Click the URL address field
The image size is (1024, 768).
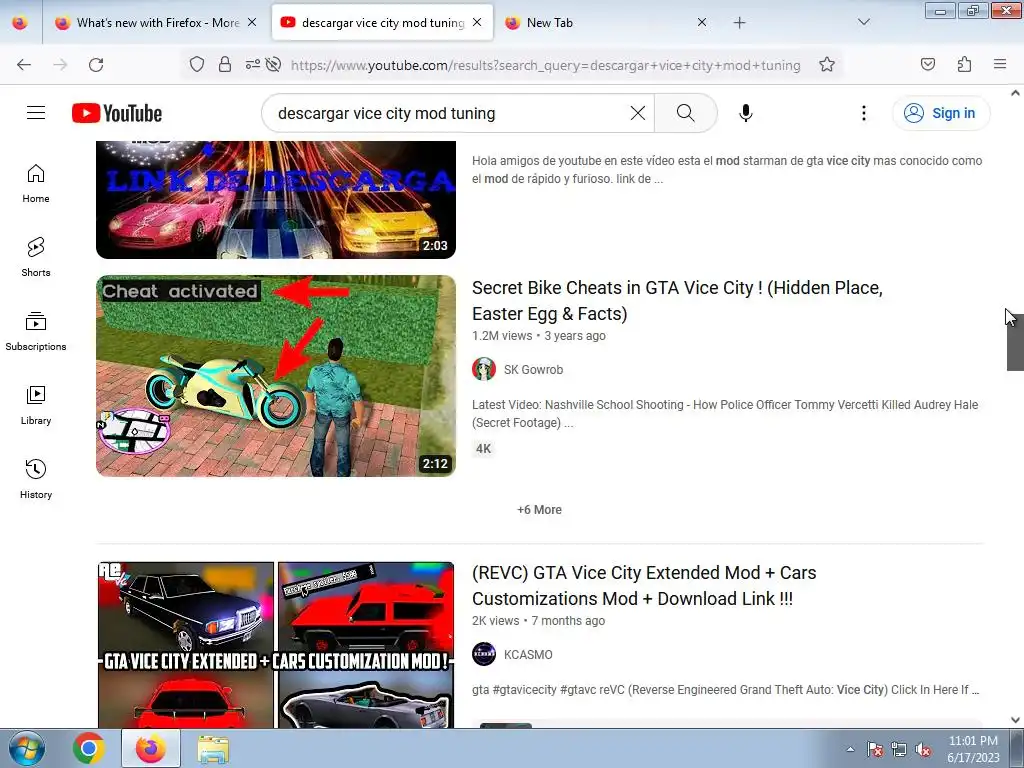coord(546,65)
